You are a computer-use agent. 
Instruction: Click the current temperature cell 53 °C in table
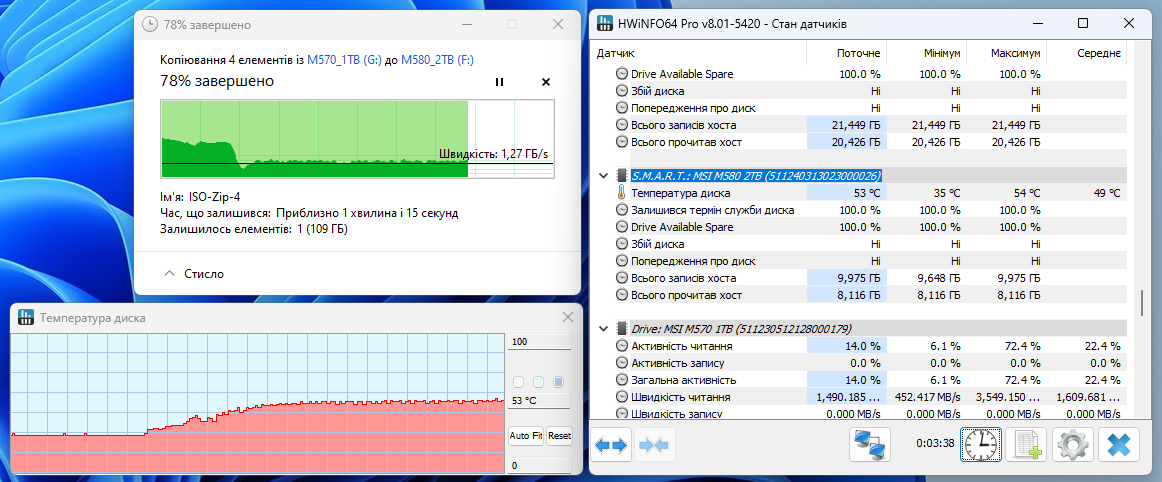846,193
